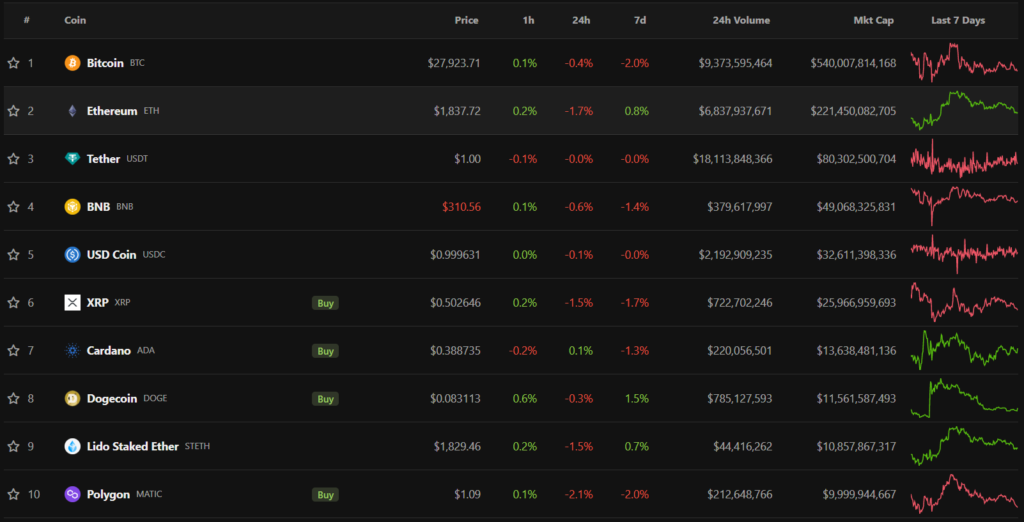Click BNB red price $310.56
Viewport: 1024px width, 522px height.
[x=461, y=206]
